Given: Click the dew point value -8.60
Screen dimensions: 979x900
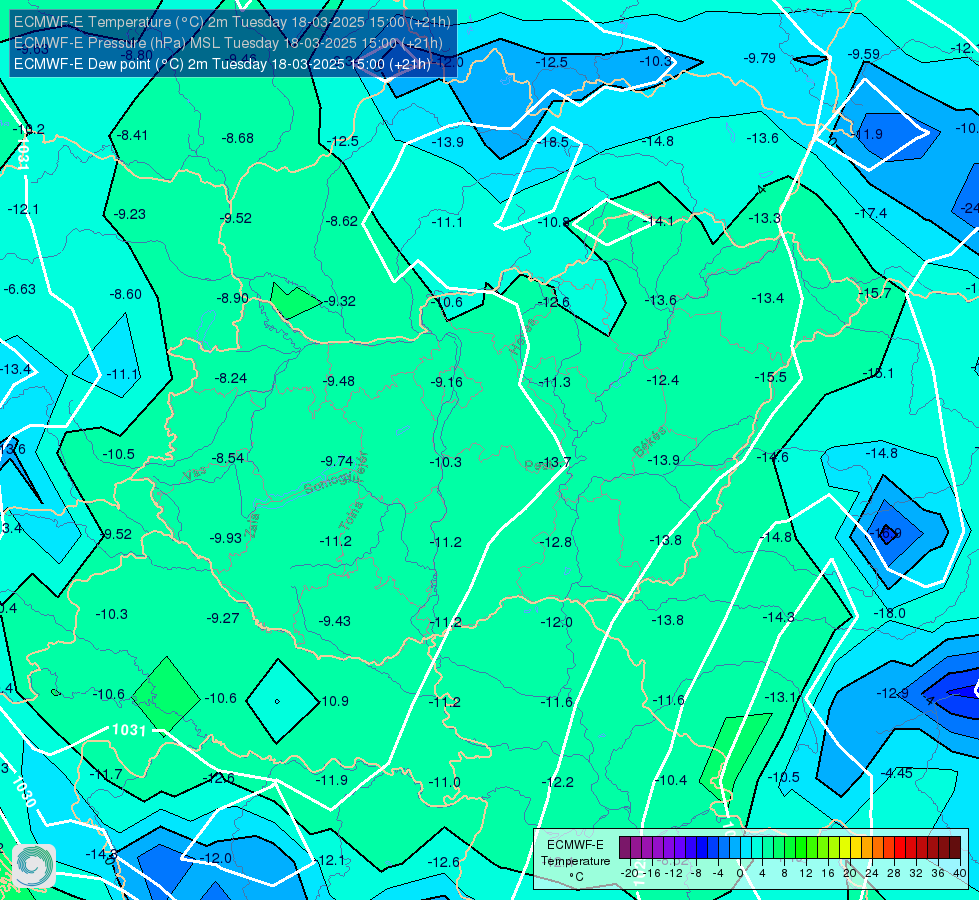Looking at the screenshot, I should [125, 294].
